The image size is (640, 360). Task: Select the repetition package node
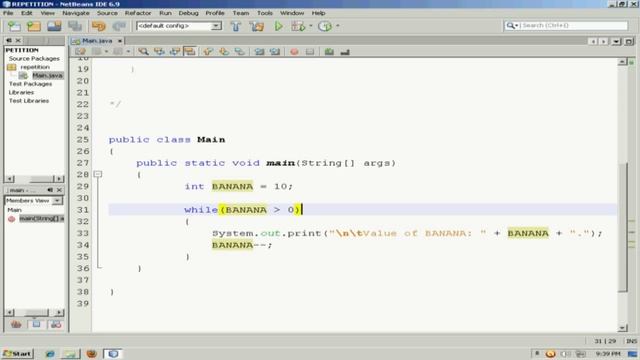click(x=35, y=67)
